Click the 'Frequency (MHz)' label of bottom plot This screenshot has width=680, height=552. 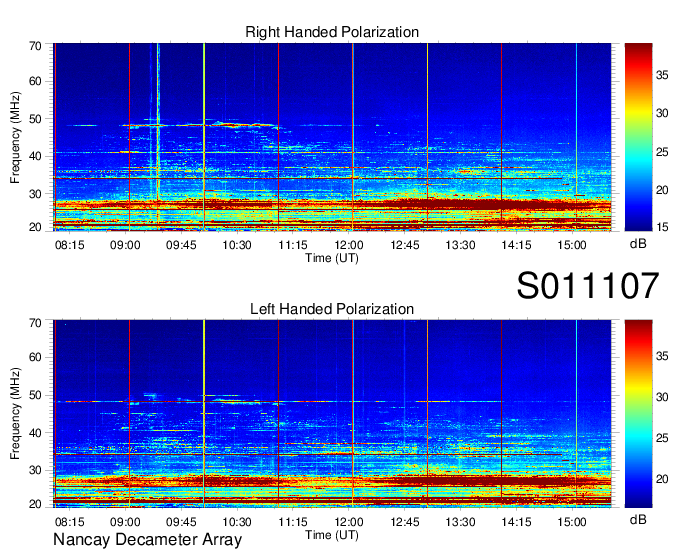pos(15,414)
